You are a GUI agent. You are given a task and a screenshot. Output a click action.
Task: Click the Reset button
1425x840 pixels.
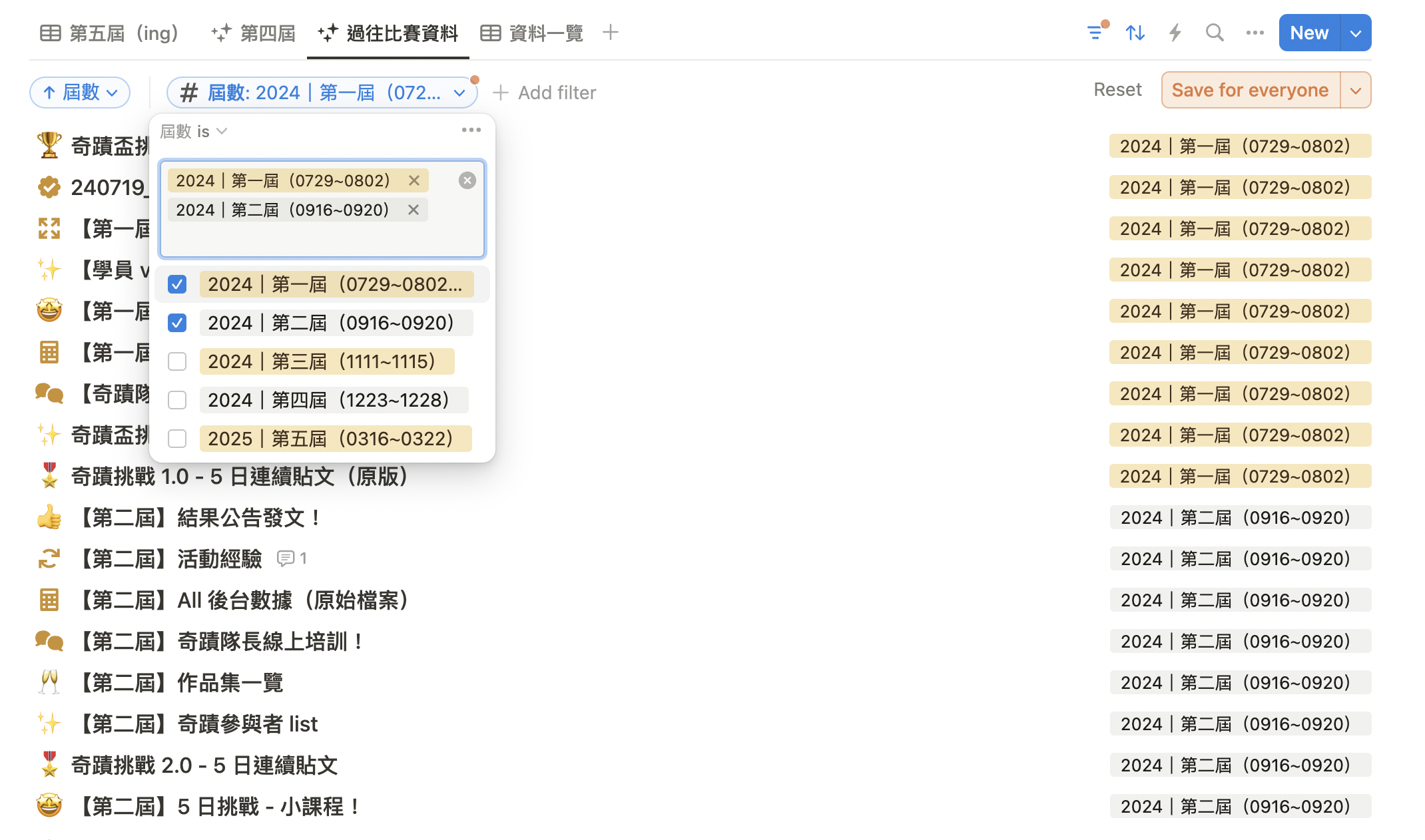tap(1117, 90)
